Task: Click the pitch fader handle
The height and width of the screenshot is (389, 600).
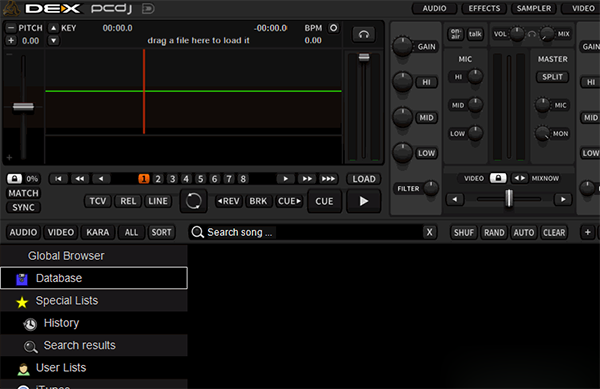Action: [23, 107]
